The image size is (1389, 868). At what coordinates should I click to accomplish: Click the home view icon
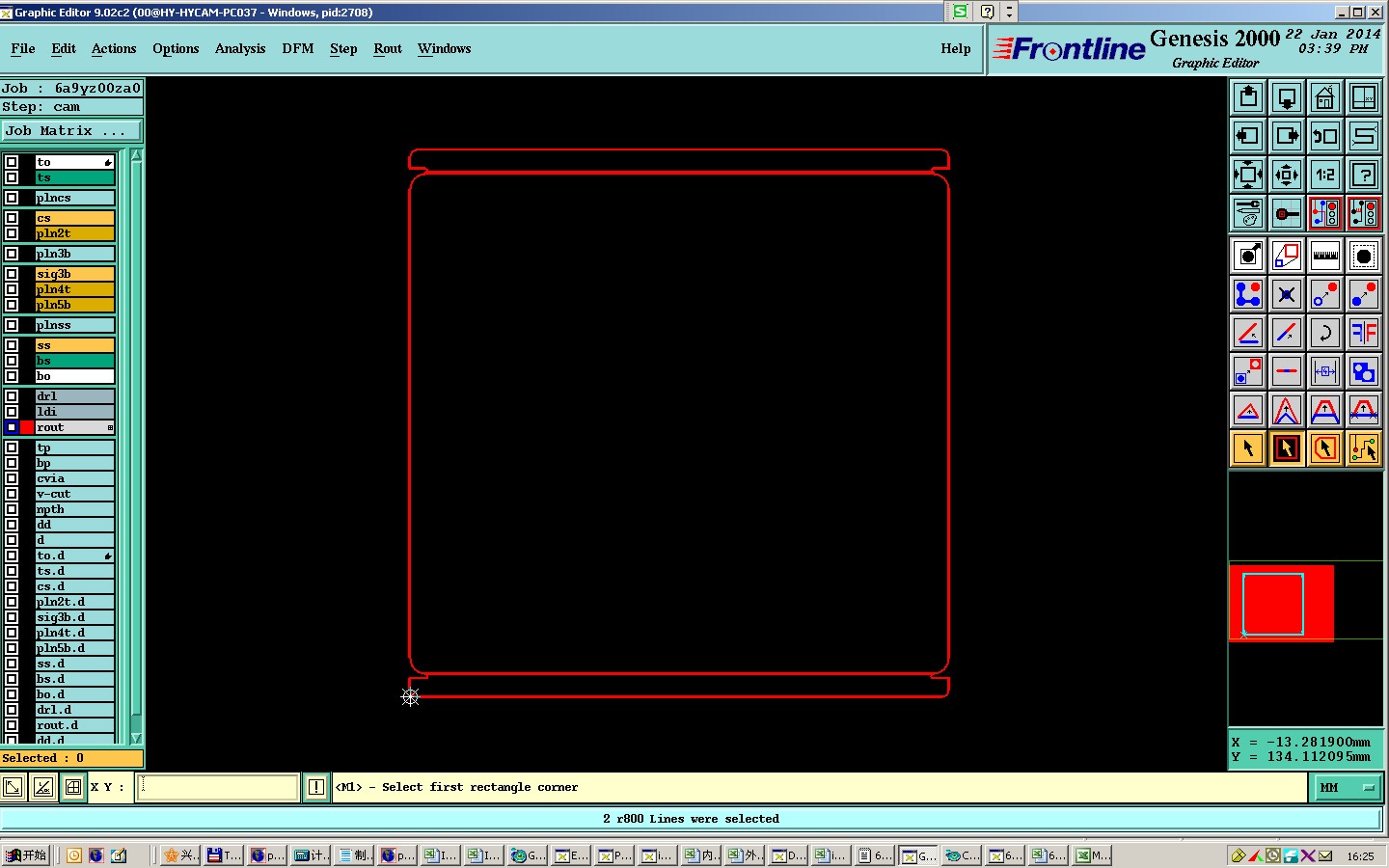point(1325,97)
